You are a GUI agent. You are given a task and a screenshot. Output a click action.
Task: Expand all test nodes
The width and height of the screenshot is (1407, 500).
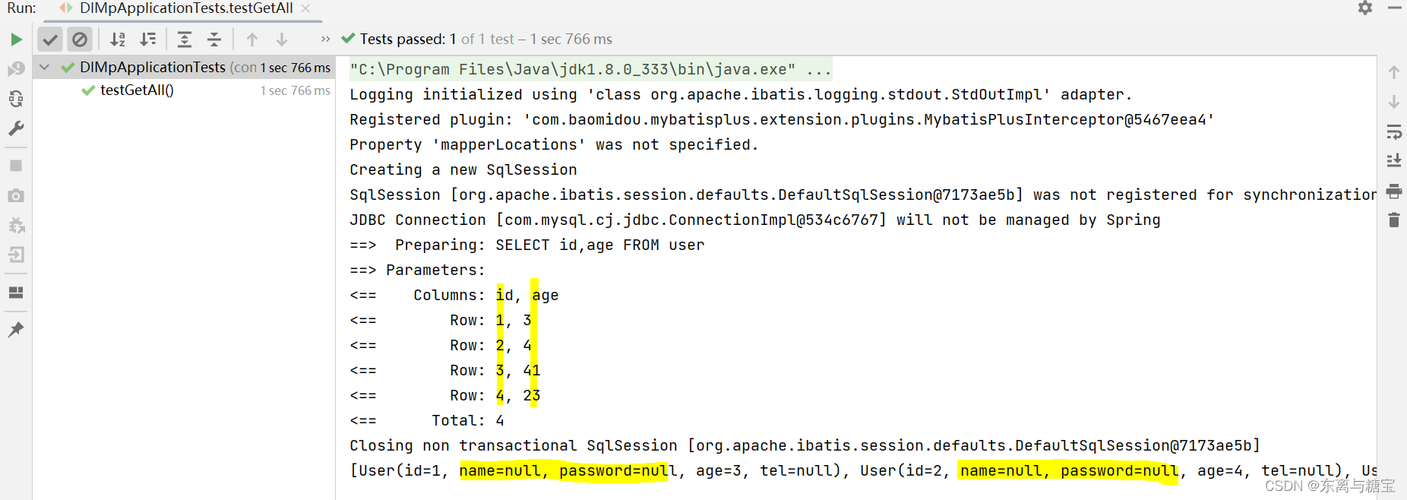184,39
